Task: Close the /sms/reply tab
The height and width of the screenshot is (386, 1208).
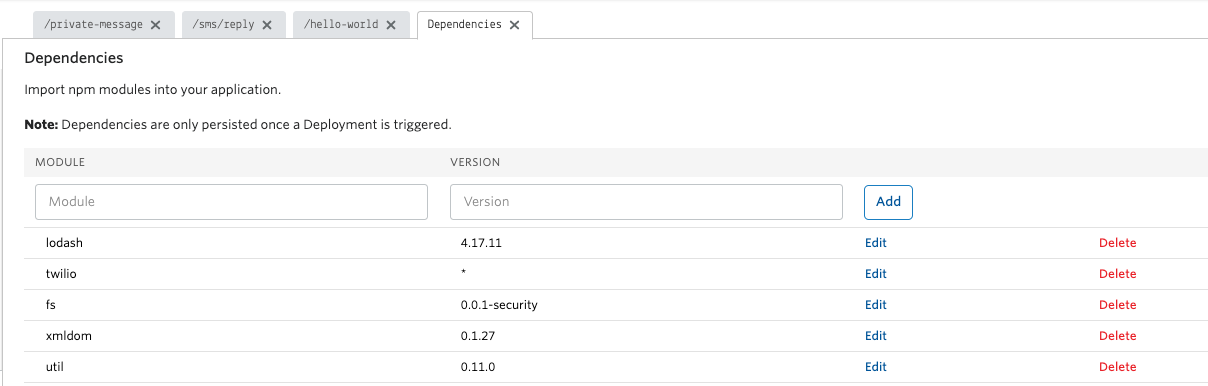Action: point(266,25)
